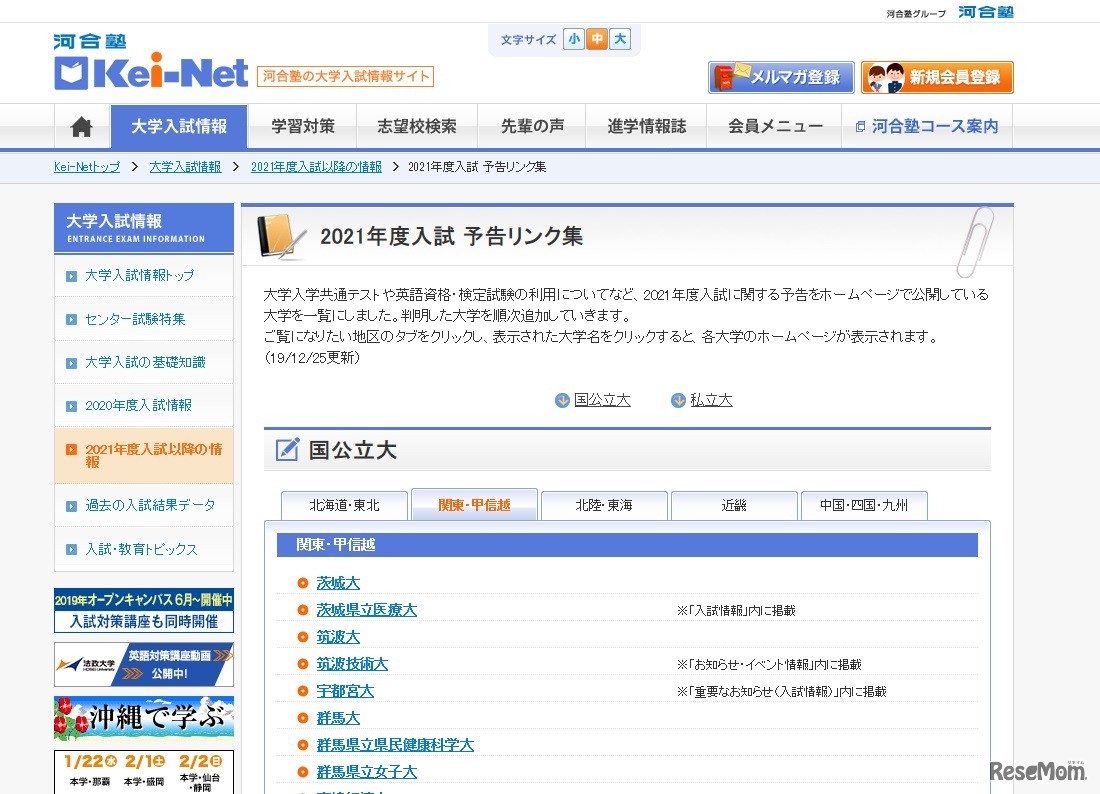Open 会員メニュー in the navigation bar
The height and width of the screenshot is (794, 1100).
click(x=775, y=126)
